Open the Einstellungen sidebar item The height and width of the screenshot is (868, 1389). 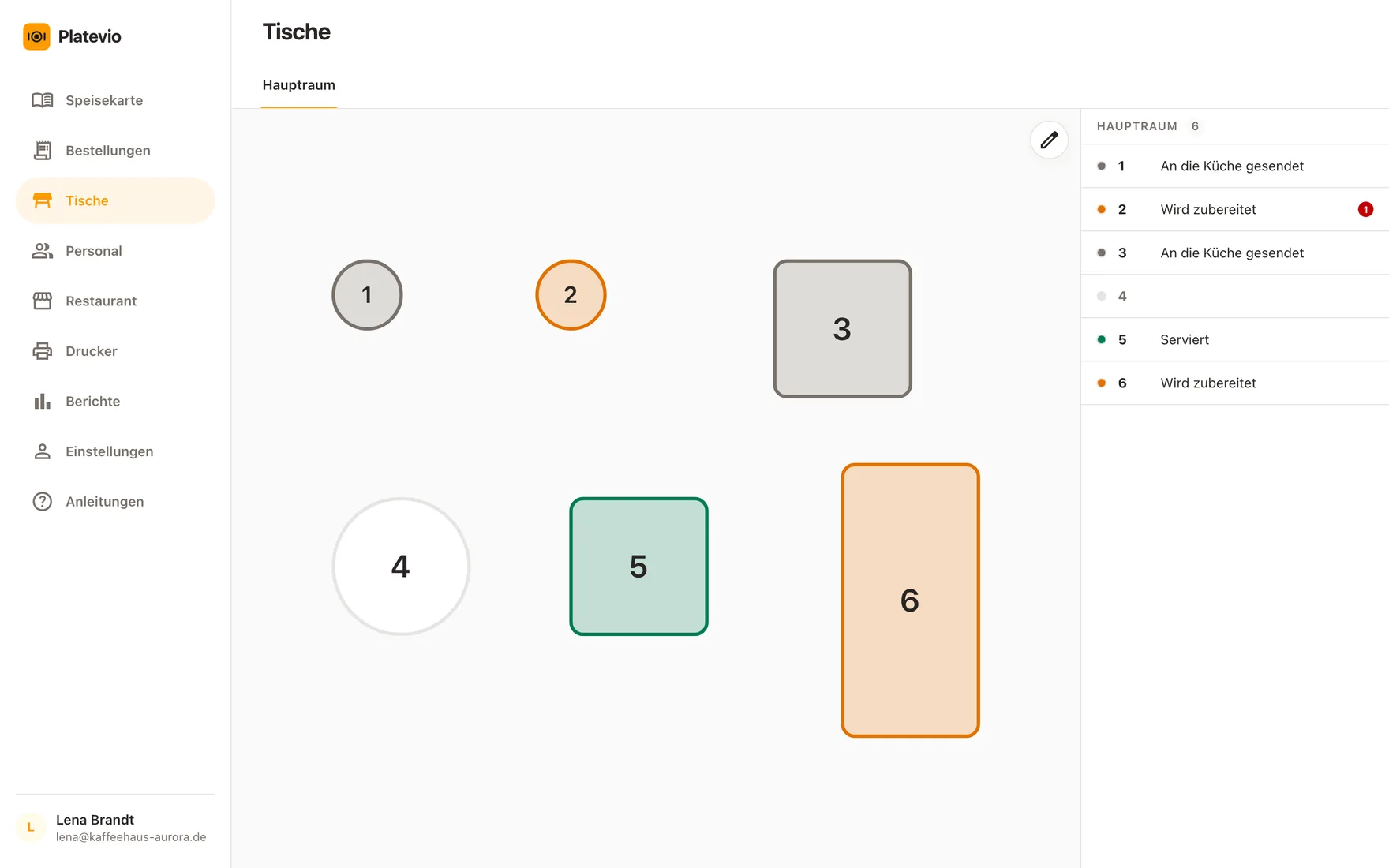click(115, 451)
